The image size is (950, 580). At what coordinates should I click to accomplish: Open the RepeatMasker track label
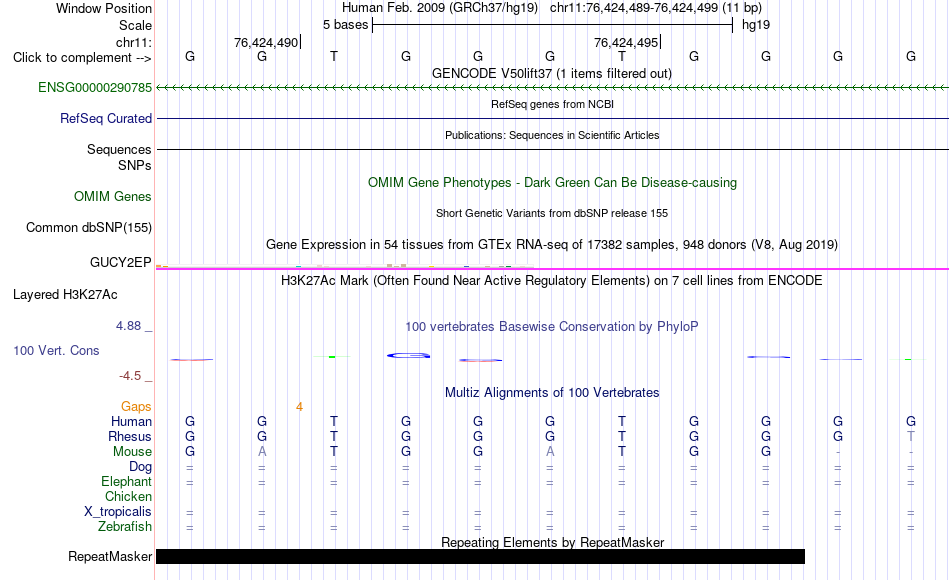[110, 556]
